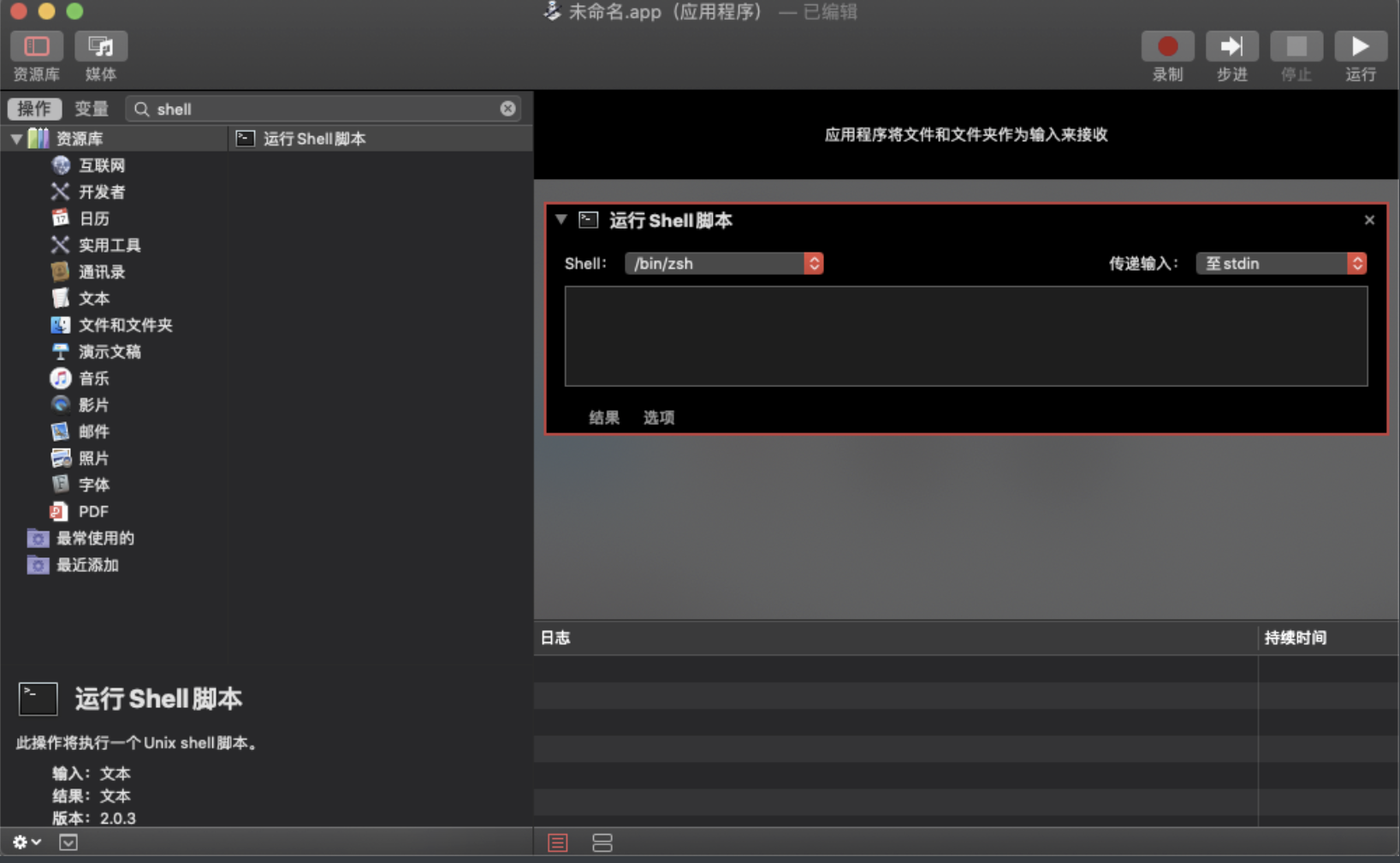Screen dimensions: 1400x863
Task: Click the 结果 button in the action
Action: pos(604,418)
